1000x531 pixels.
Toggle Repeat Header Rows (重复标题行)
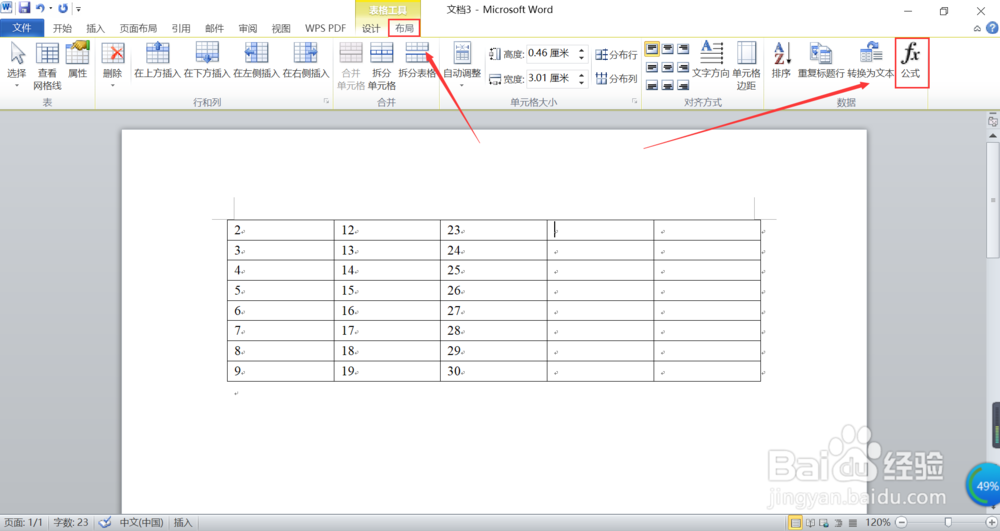(821, 60)
